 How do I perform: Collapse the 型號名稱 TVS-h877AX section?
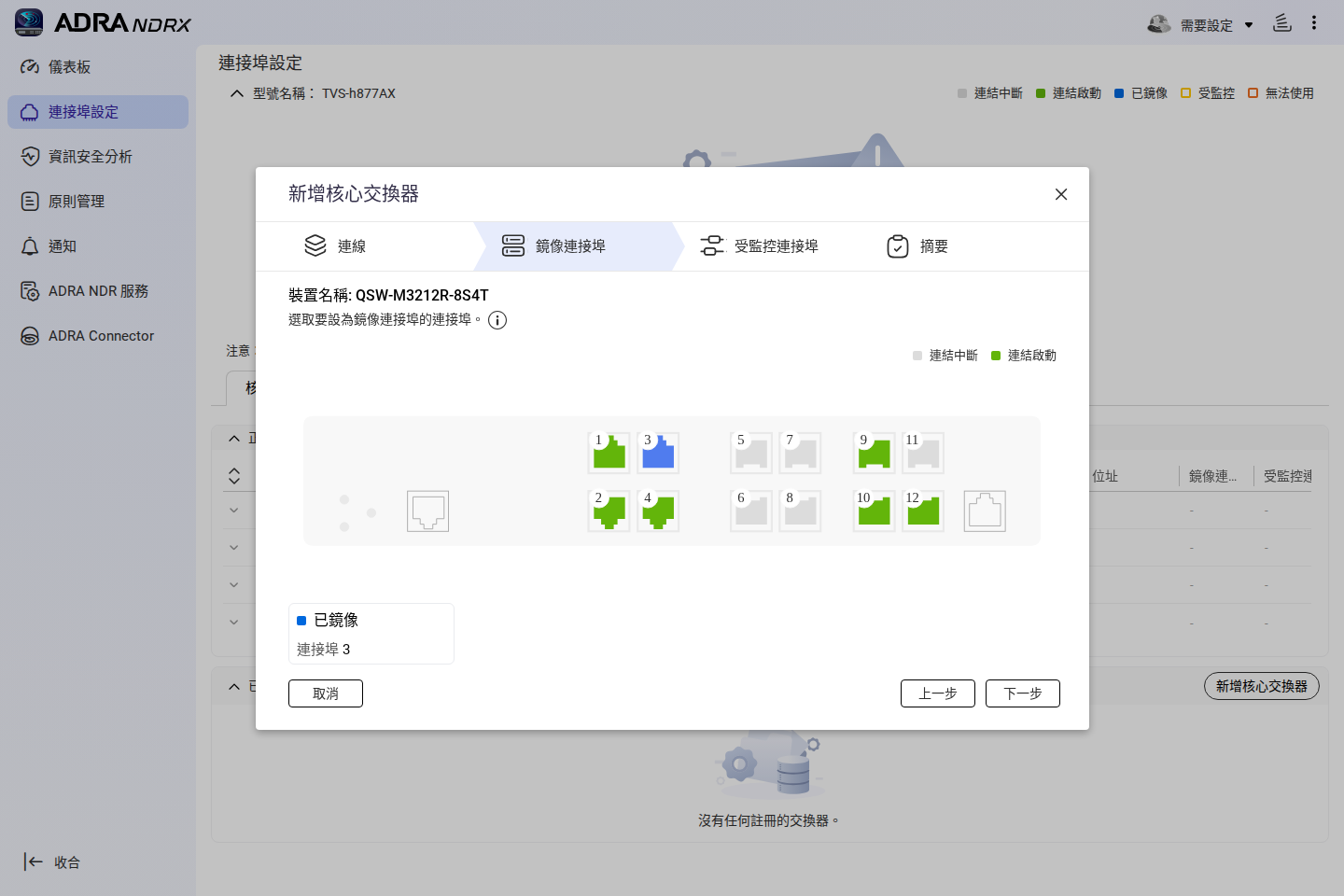tap(237, 93)
